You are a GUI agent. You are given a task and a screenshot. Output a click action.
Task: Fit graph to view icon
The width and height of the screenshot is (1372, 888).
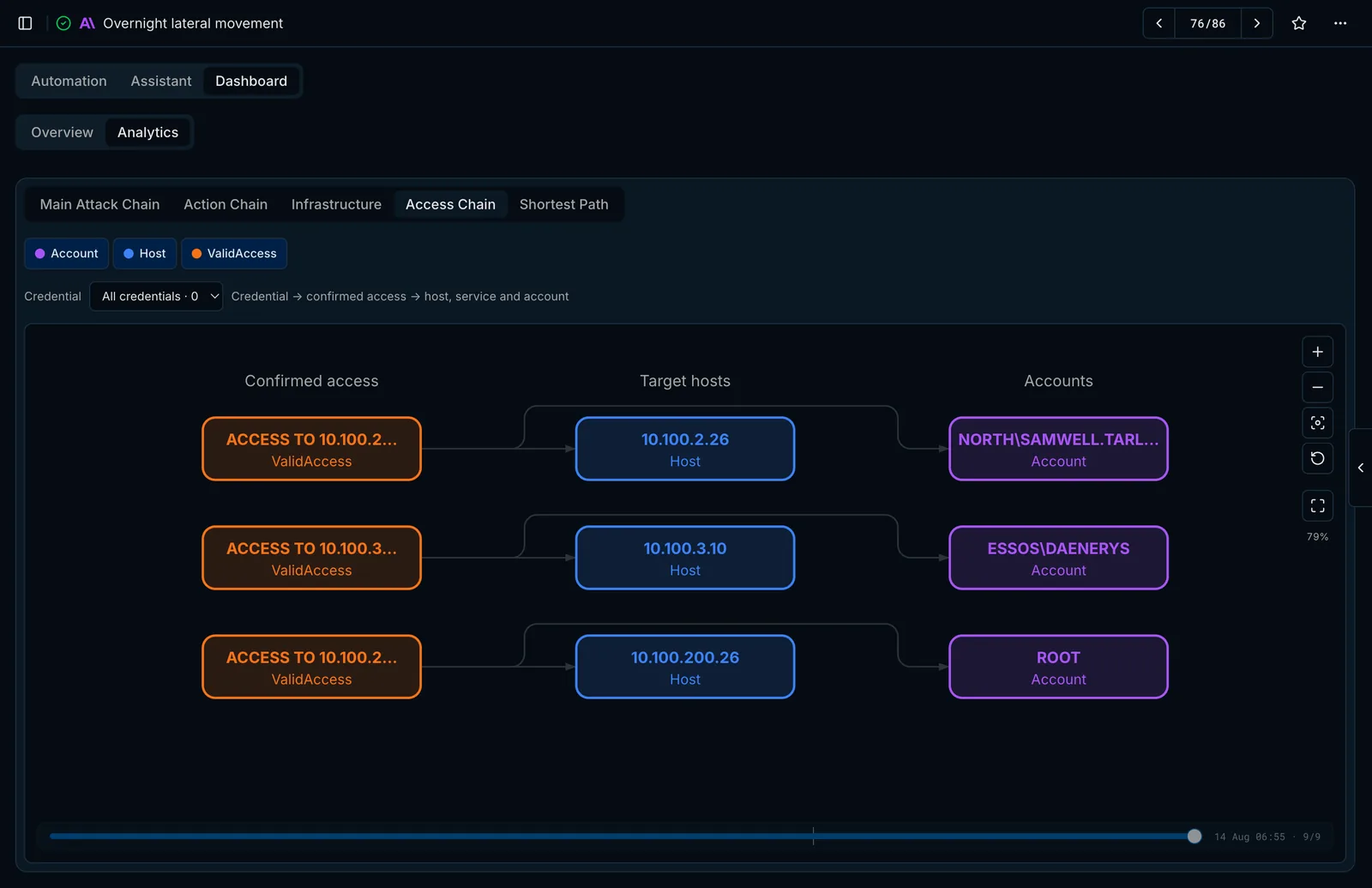click(1318, 423)
